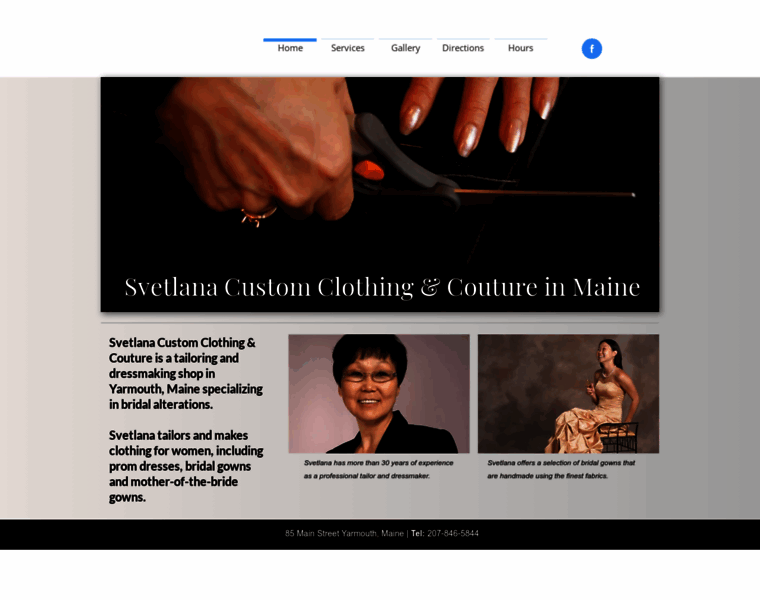Click the 85 Main Street Yarmouth address
This screenshot has height=600, width=760.
pyautogui.click(x=344, y=533)
